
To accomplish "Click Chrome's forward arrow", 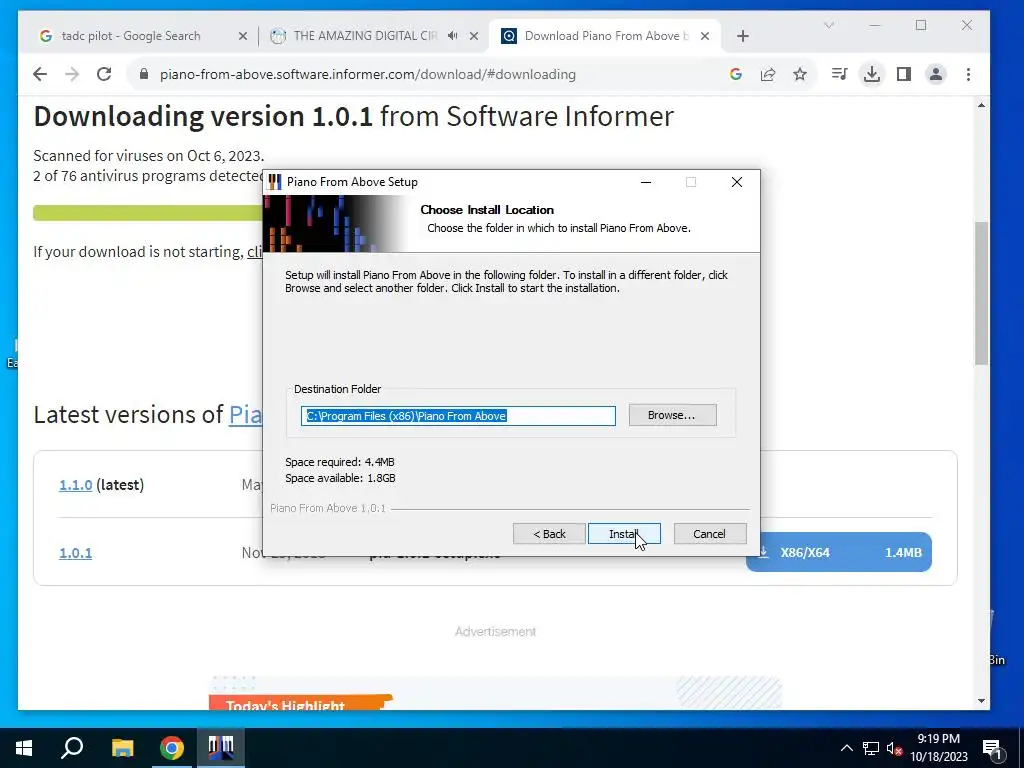I will tap(72, 74).
